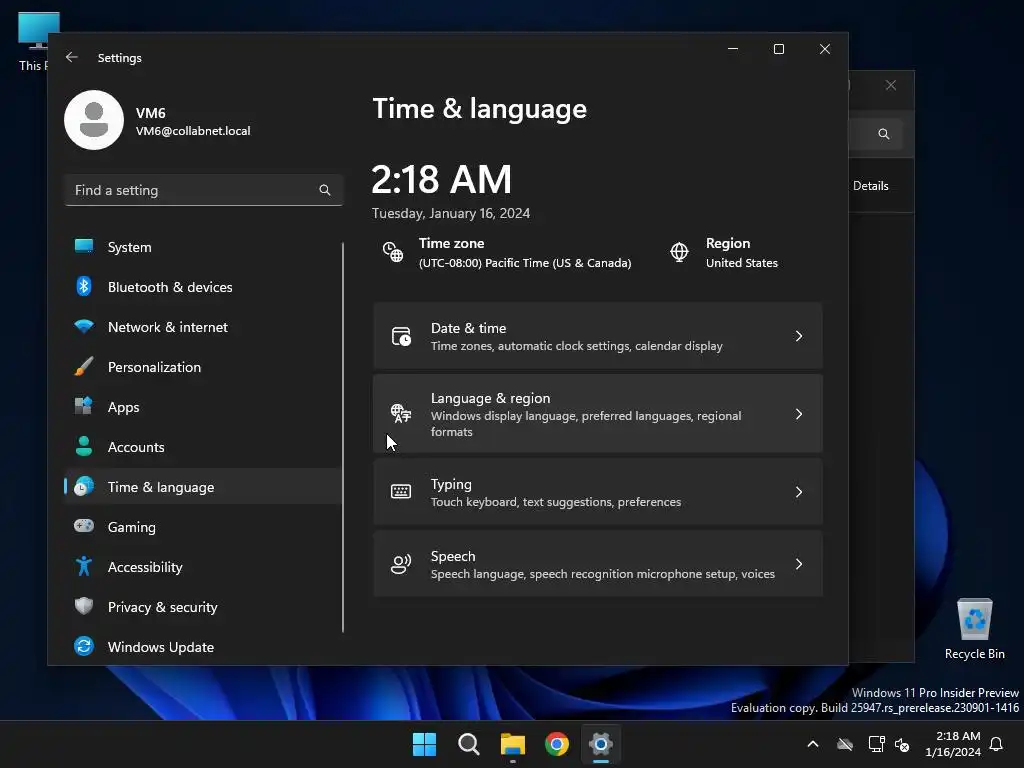
Task: Maximize the Settings window
Action: click(x=778, y=49)
